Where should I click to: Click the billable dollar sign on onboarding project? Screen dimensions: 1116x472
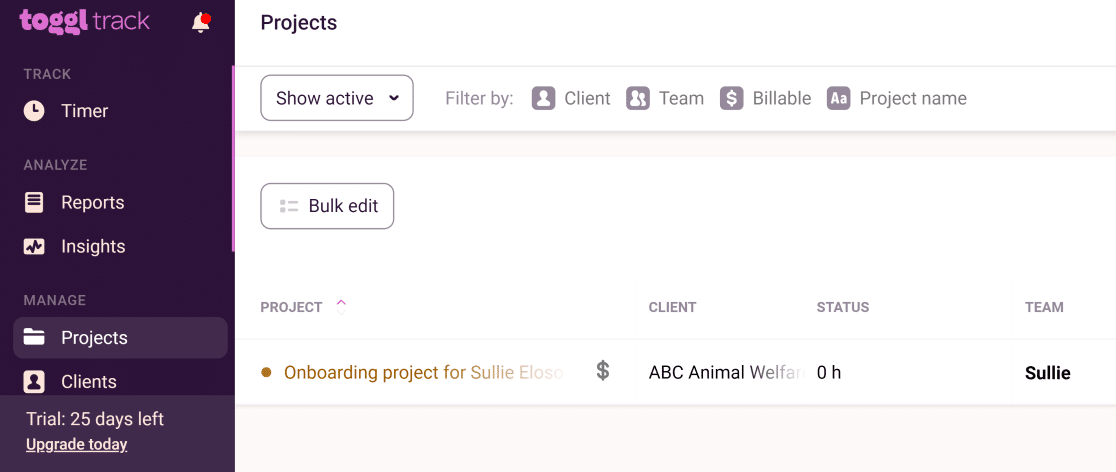coord(603,371)
